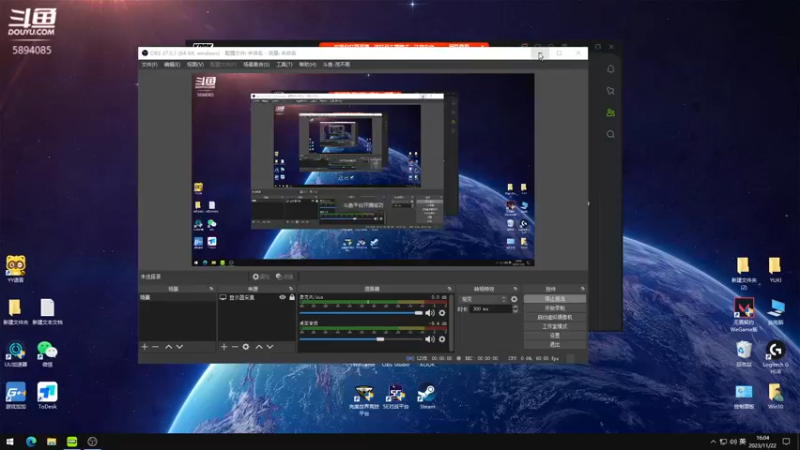Open the 编辑(E) menu
The width and height of the screenshot is (800, 450).
(x=172, y=65)
